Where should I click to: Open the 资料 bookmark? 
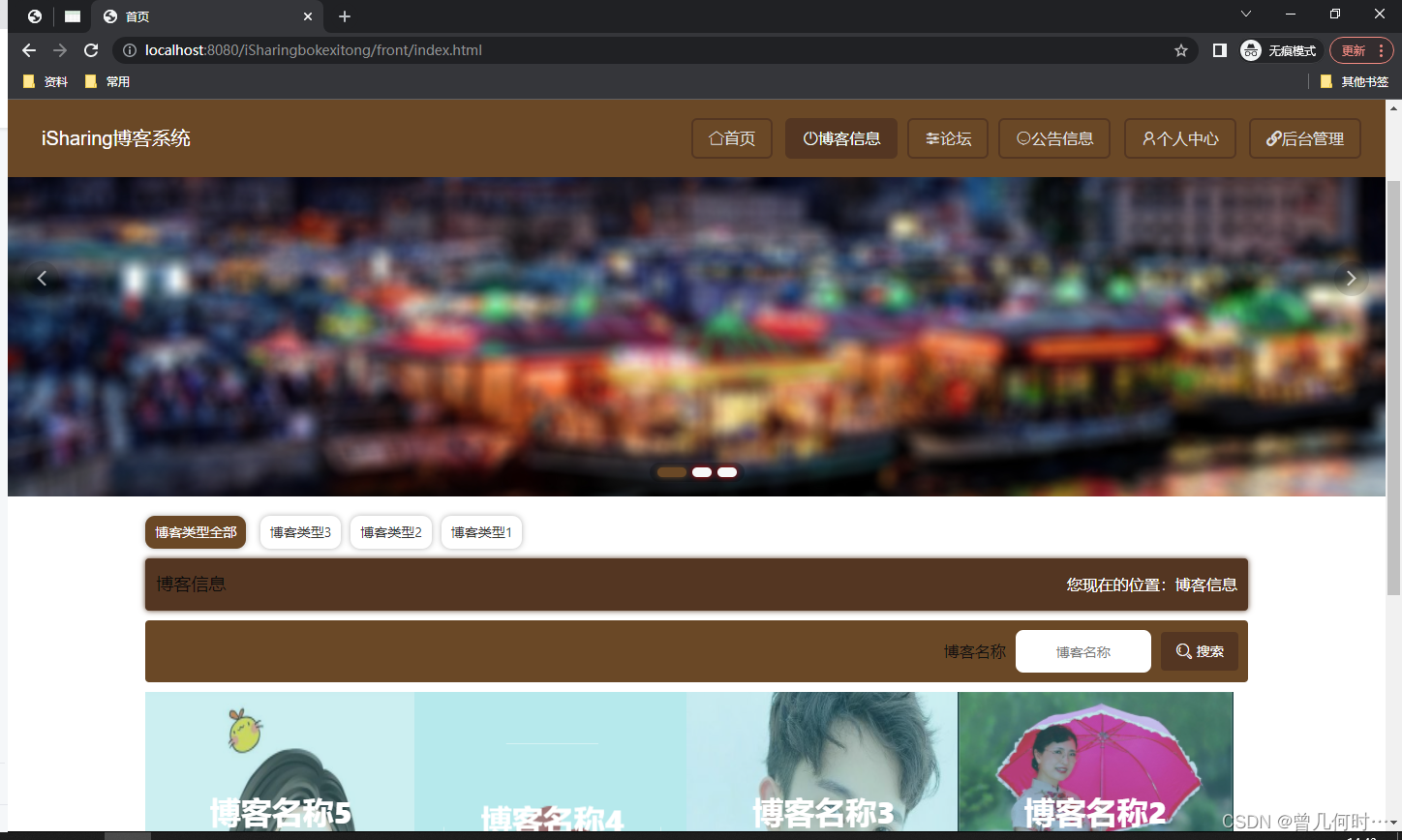click(x=46, y=81)
